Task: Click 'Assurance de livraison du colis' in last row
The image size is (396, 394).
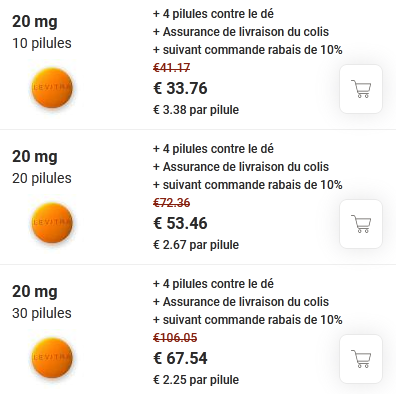Action: point(246,302)
